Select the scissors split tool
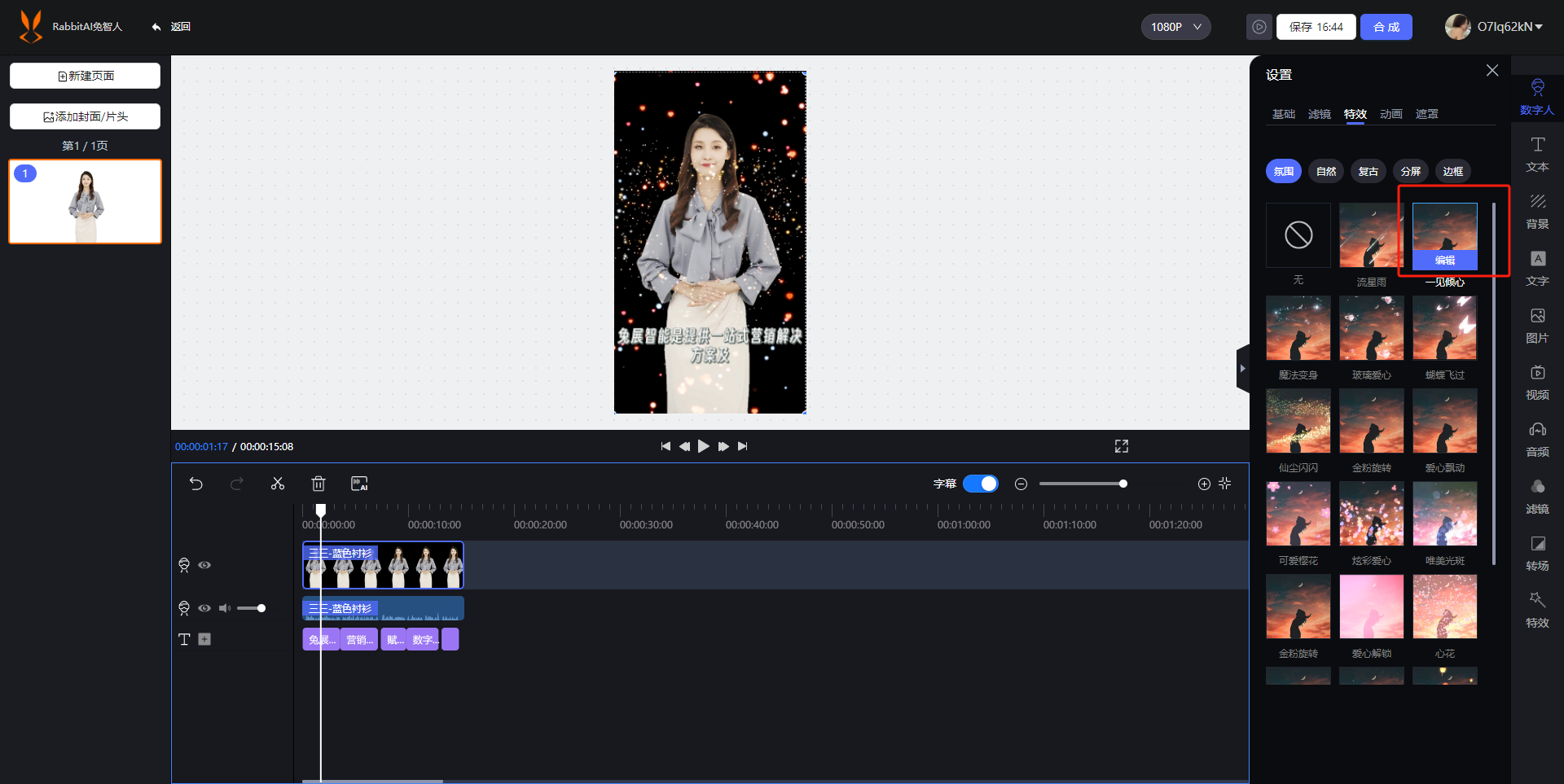 278,484
